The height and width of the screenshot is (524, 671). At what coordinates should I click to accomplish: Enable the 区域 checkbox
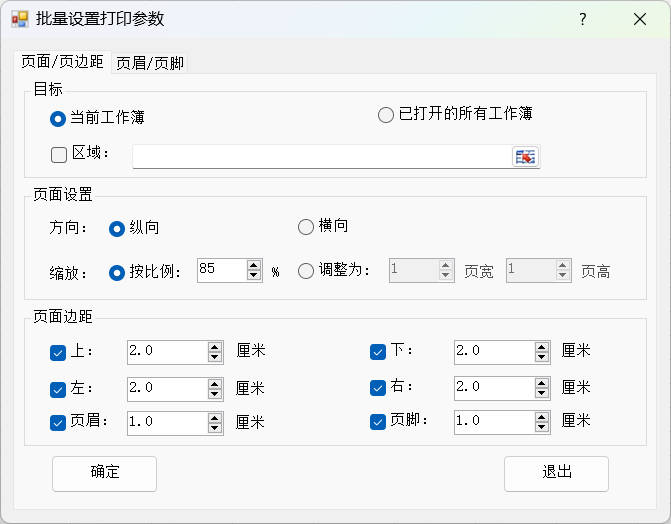pos(59,154)
